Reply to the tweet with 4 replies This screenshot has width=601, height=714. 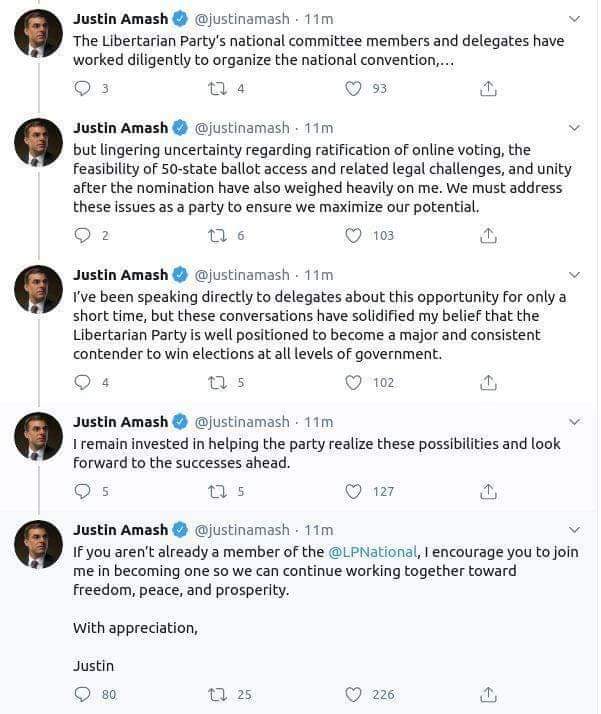[83, 382]
